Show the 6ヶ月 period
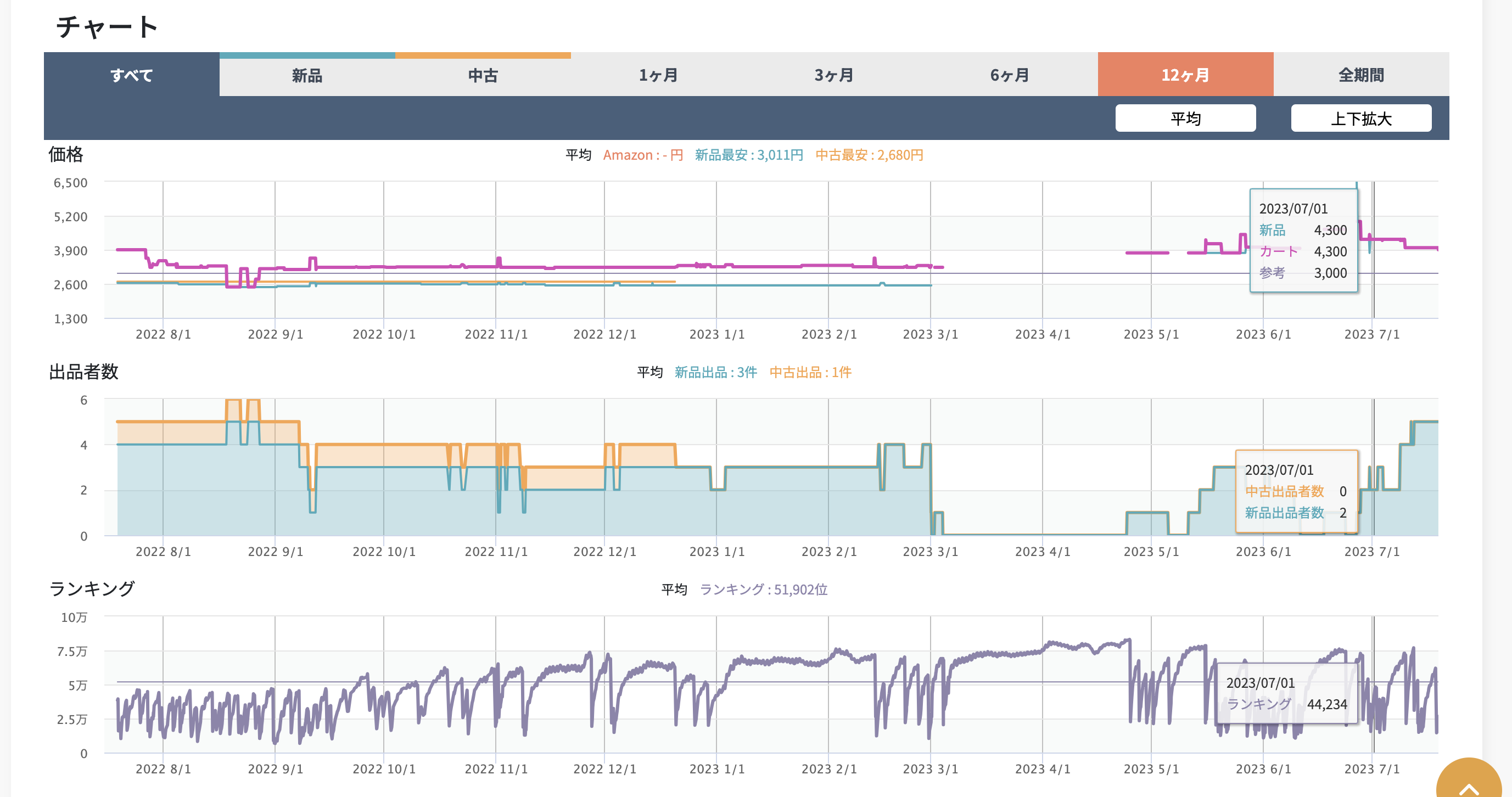This screenshot has width=1512, height=797. [x=1010, y=75]
